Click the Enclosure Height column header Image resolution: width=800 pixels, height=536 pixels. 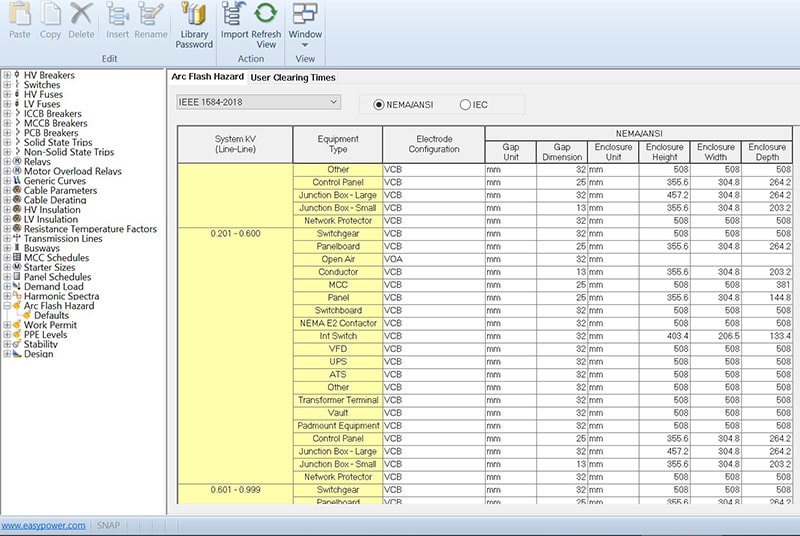coord(664,152)
